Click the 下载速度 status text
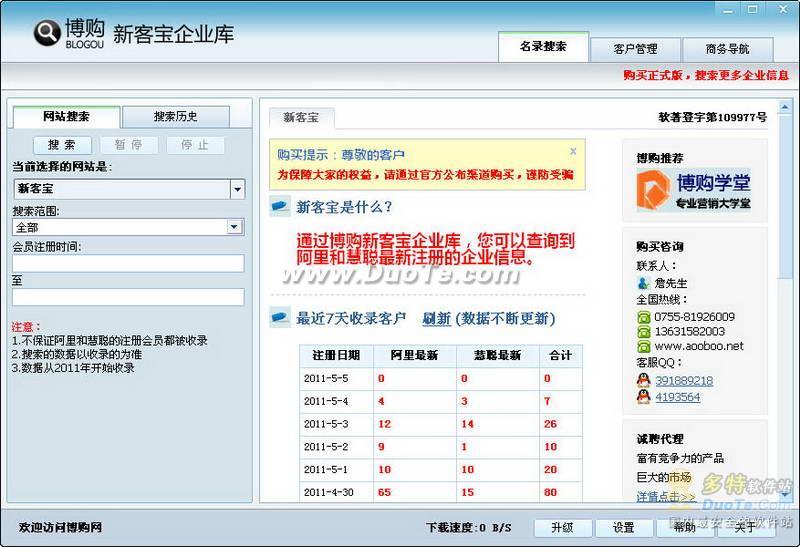Viewport: 800px width, 547px height. 468,528
